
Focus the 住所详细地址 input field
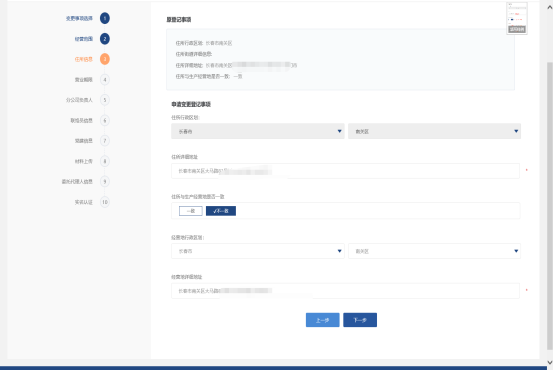pyautogui.click(x=345, y=171)
